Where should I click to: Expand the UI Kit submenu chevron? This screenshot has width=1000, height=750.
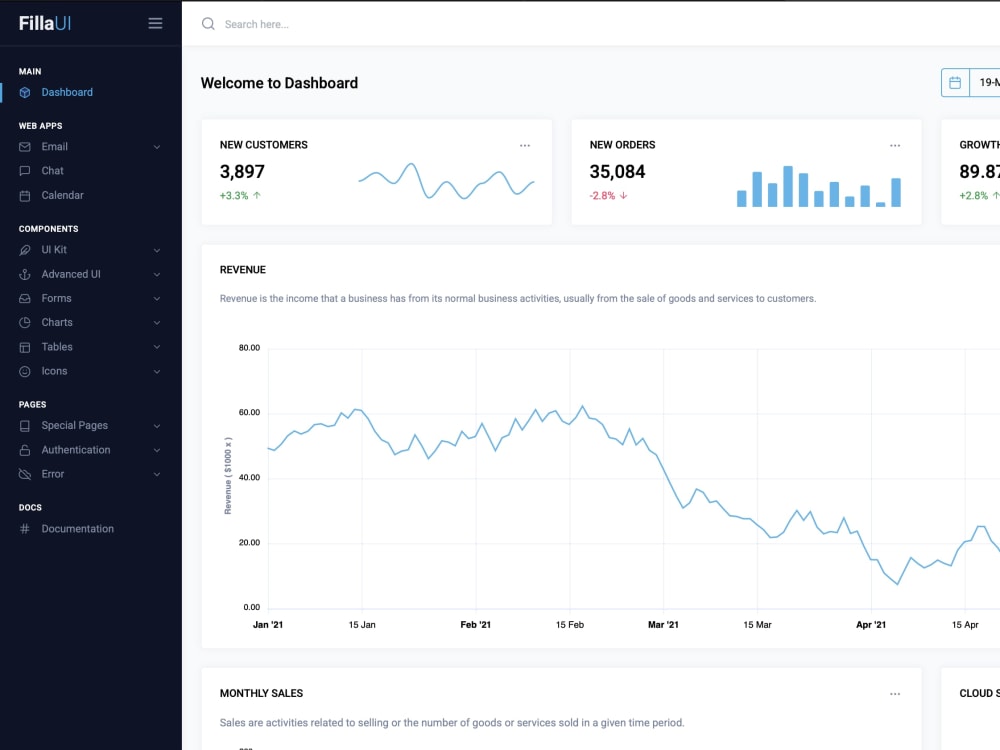tap(157, 251)
